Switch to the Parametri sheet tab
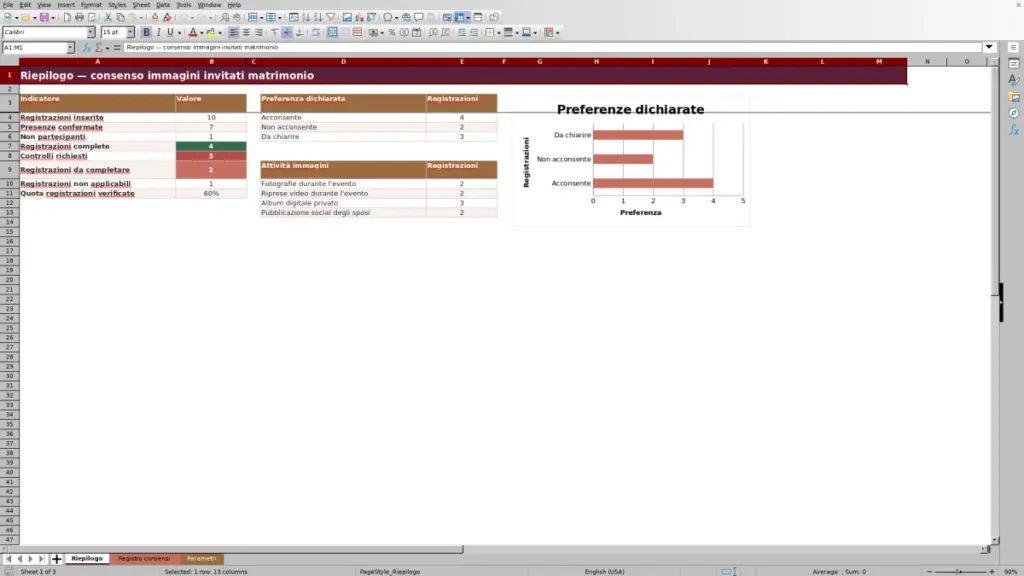 point(201,559)
